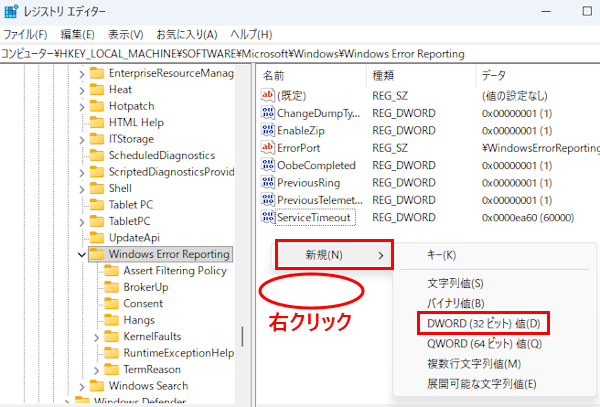Select the (既定) default string value icon
Screen dimensions: 600x407
(267, 95)
